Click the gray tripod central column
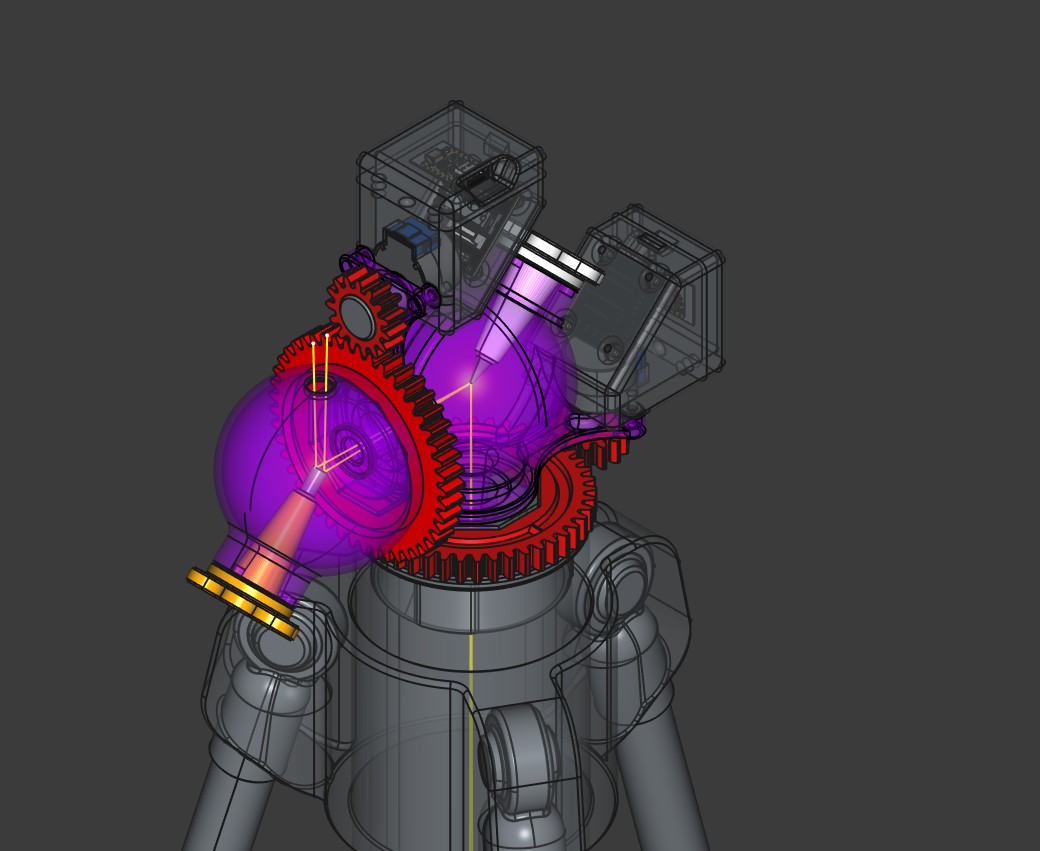1040x851 pixels. pos(471,663)
